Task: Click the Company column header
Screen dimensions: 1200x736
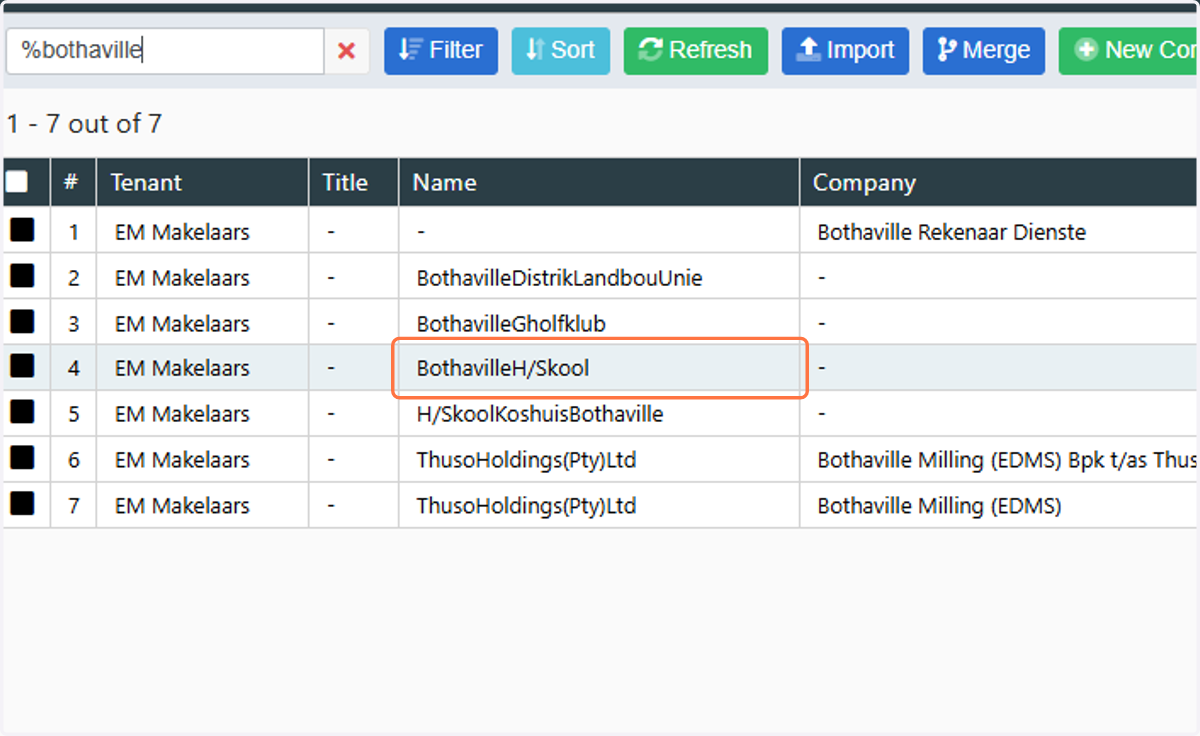Action: tap(864, 183)
